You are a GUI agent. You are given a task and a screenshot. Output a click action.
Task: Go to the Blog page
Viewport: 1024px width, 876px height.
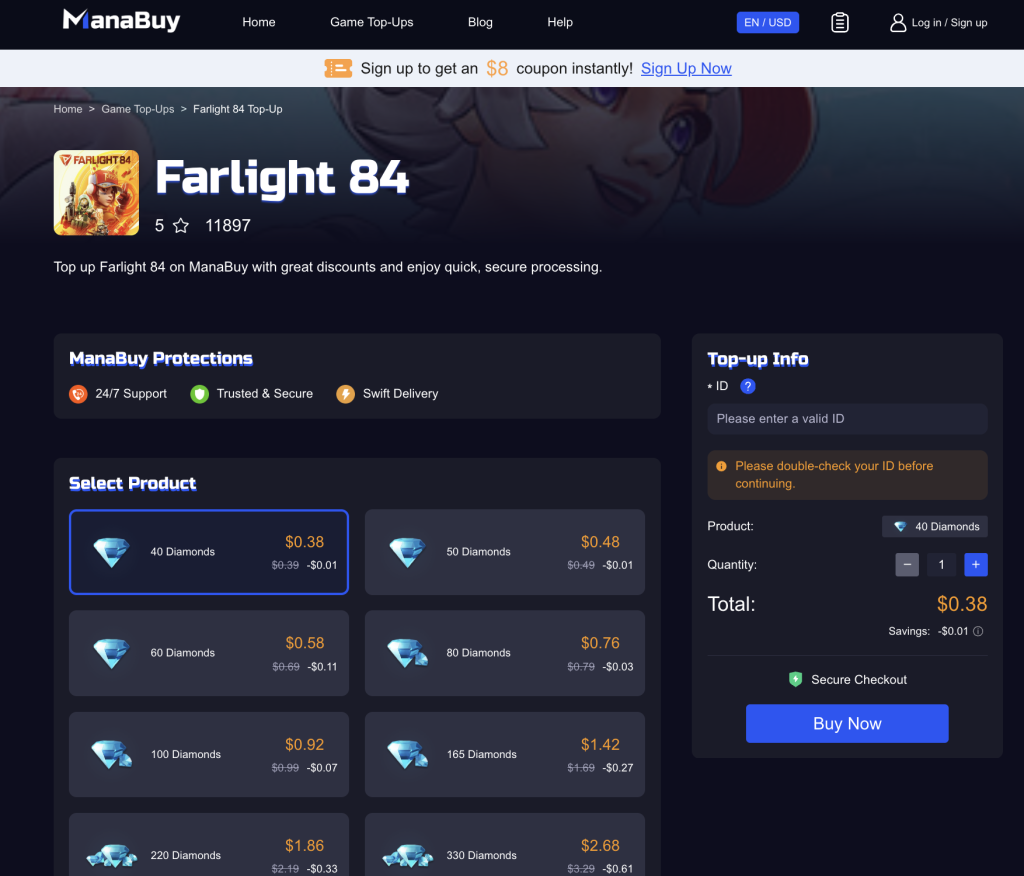pos(480,22)
